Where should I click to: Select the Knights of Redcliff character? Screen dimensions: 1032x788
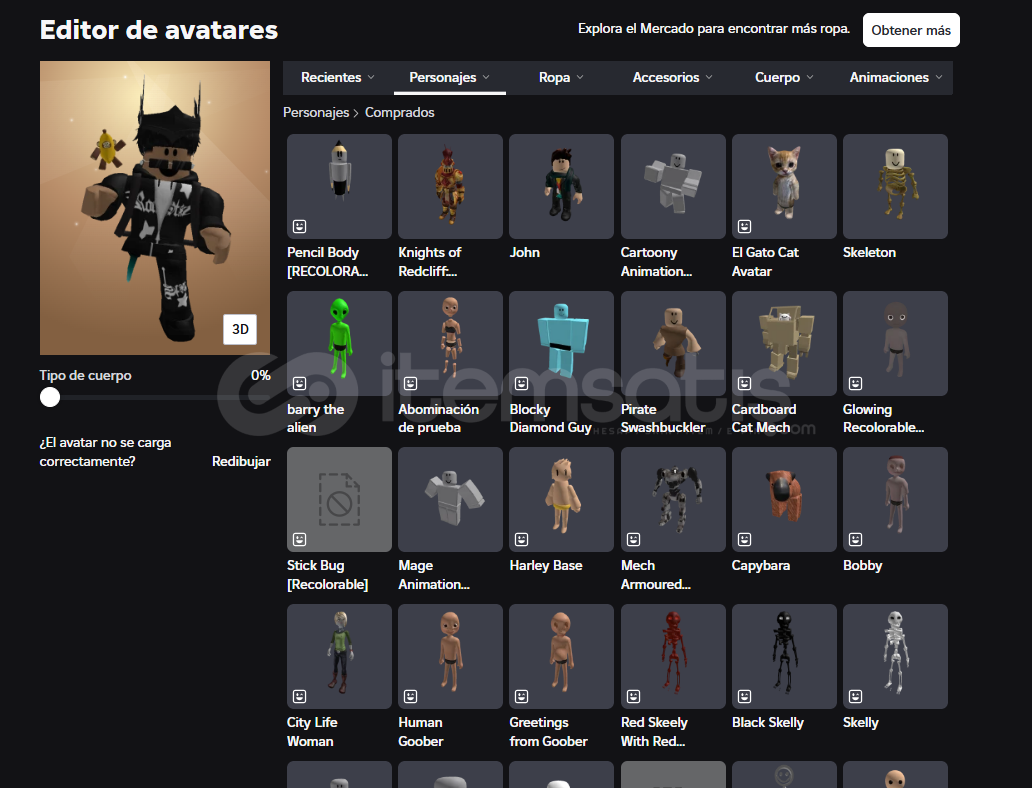pos(450,186)
